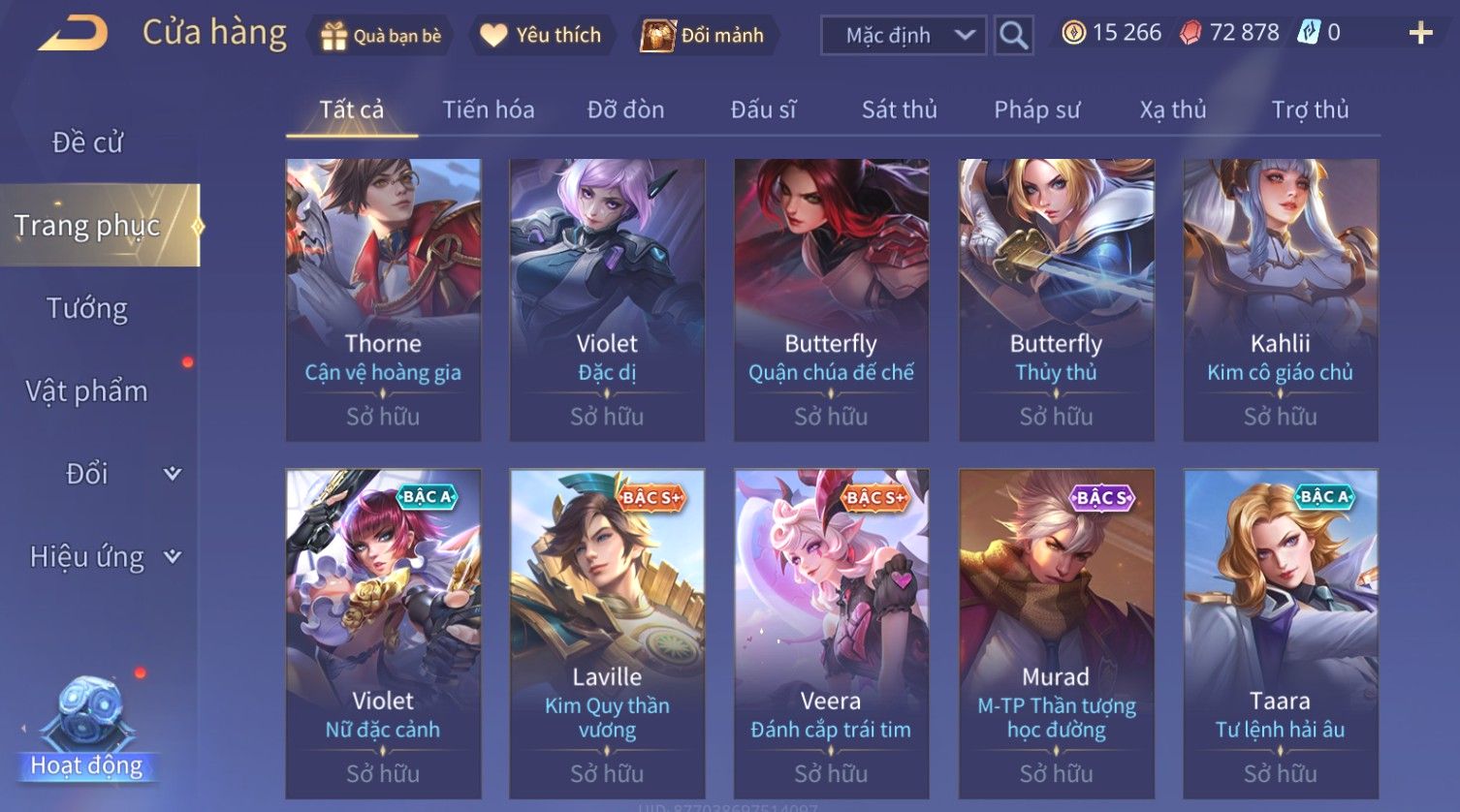Select Laville Kim Quy thần vương skin
This screenshot has width=1460, height=812.
pos(607,634)
